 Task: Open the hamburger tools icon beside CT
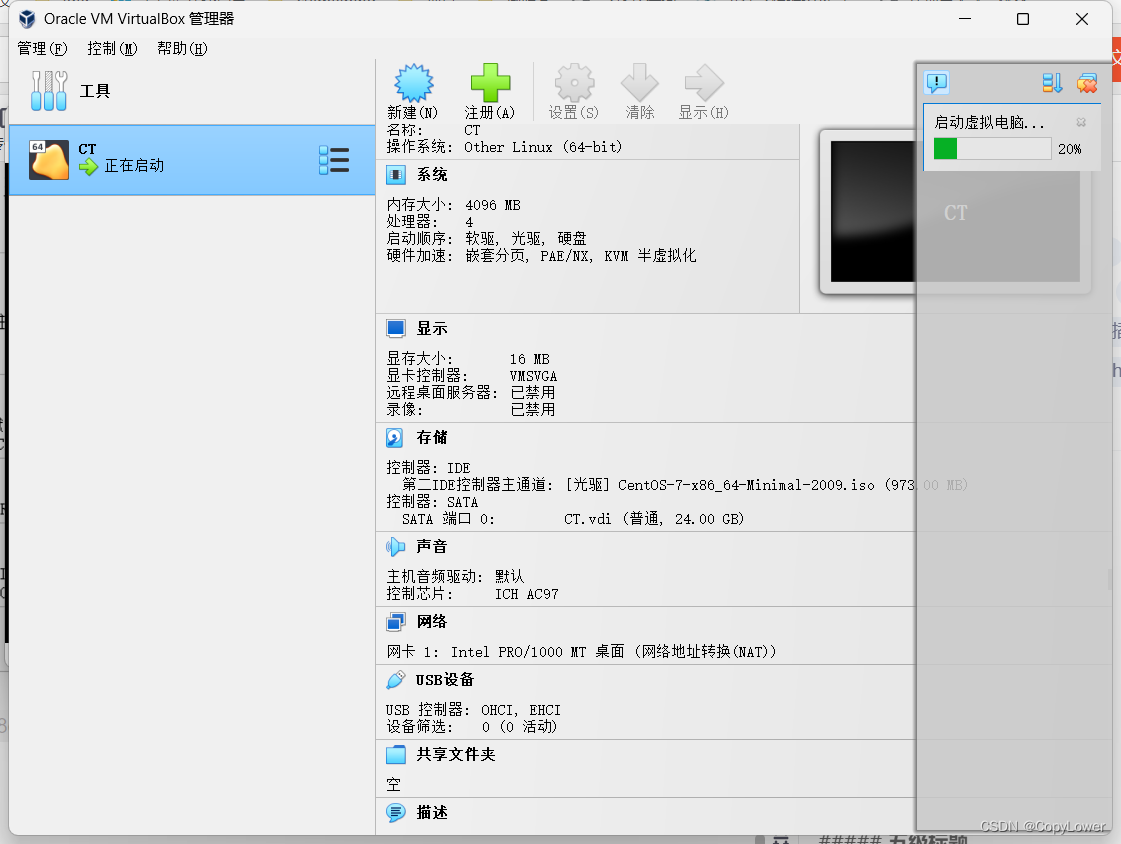click(333, 158)
